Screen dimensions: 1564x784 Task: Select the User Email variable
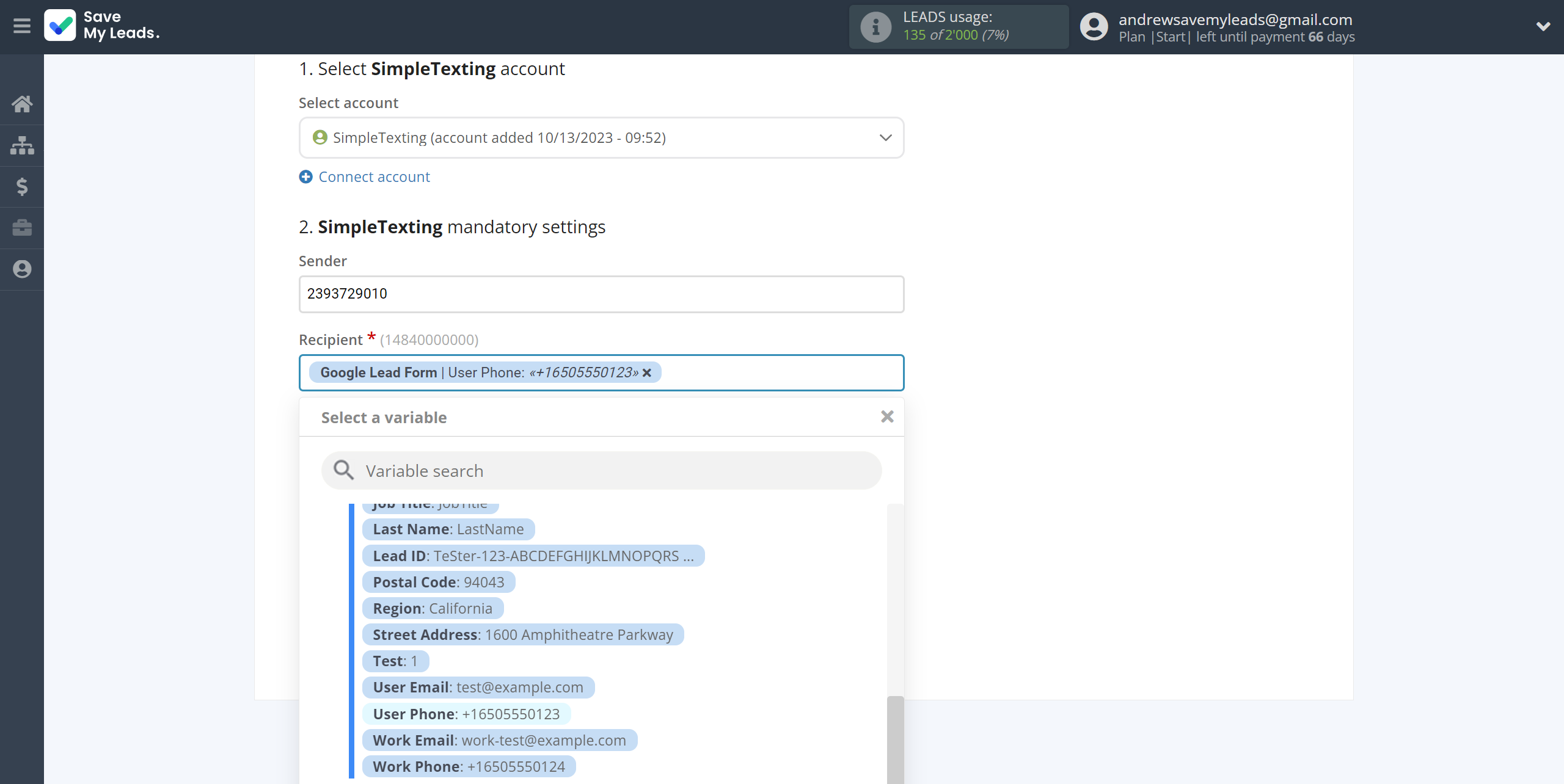[478, 688]
